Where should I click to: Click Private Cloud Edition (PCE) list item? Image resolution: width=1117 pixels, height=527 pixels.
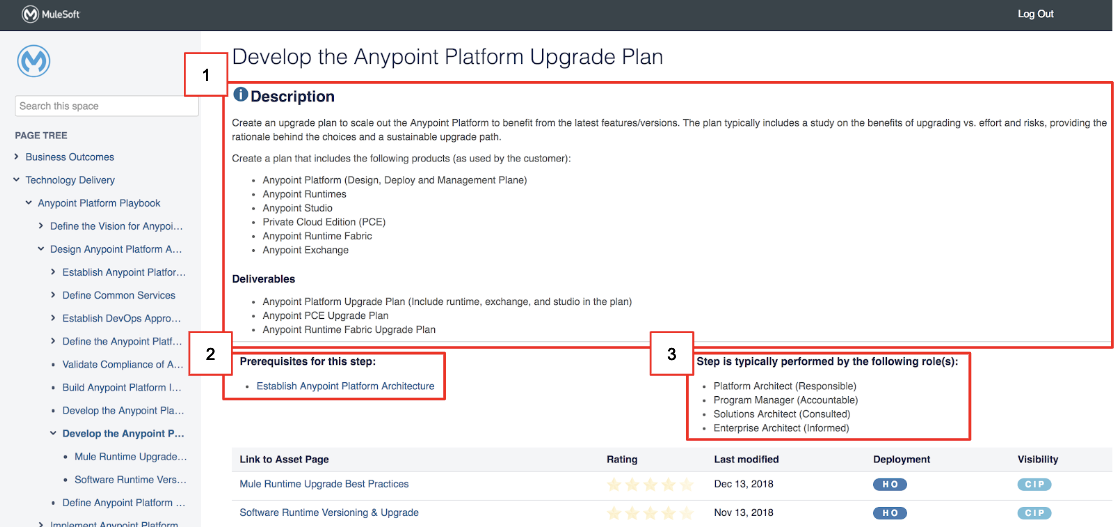(x=324, y=221)
